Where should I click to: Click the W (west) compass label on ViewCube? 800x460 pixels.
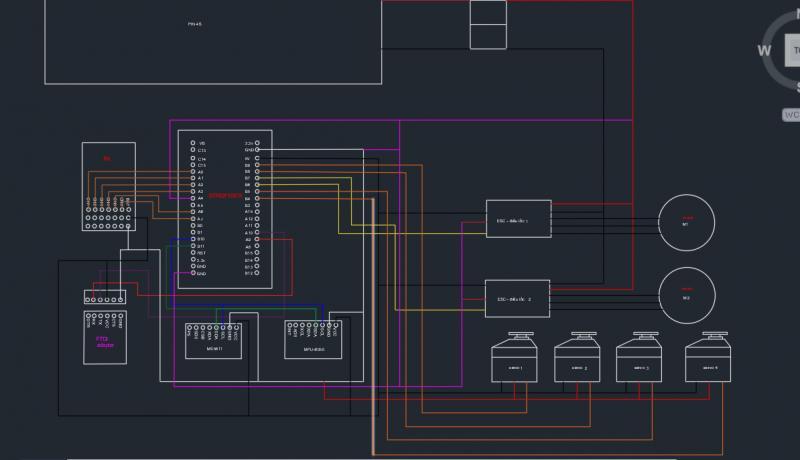click(765, 50)
